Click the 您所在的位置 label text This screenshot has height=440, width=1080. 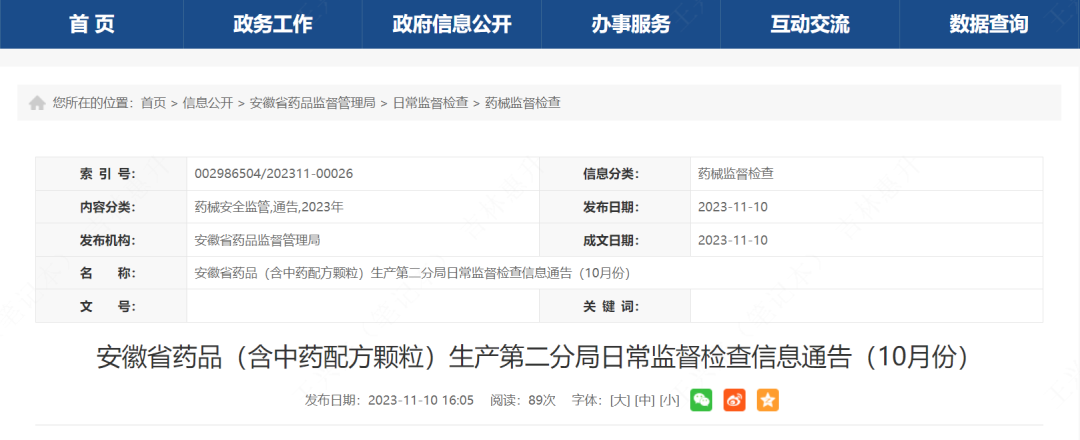click(93, 103)
